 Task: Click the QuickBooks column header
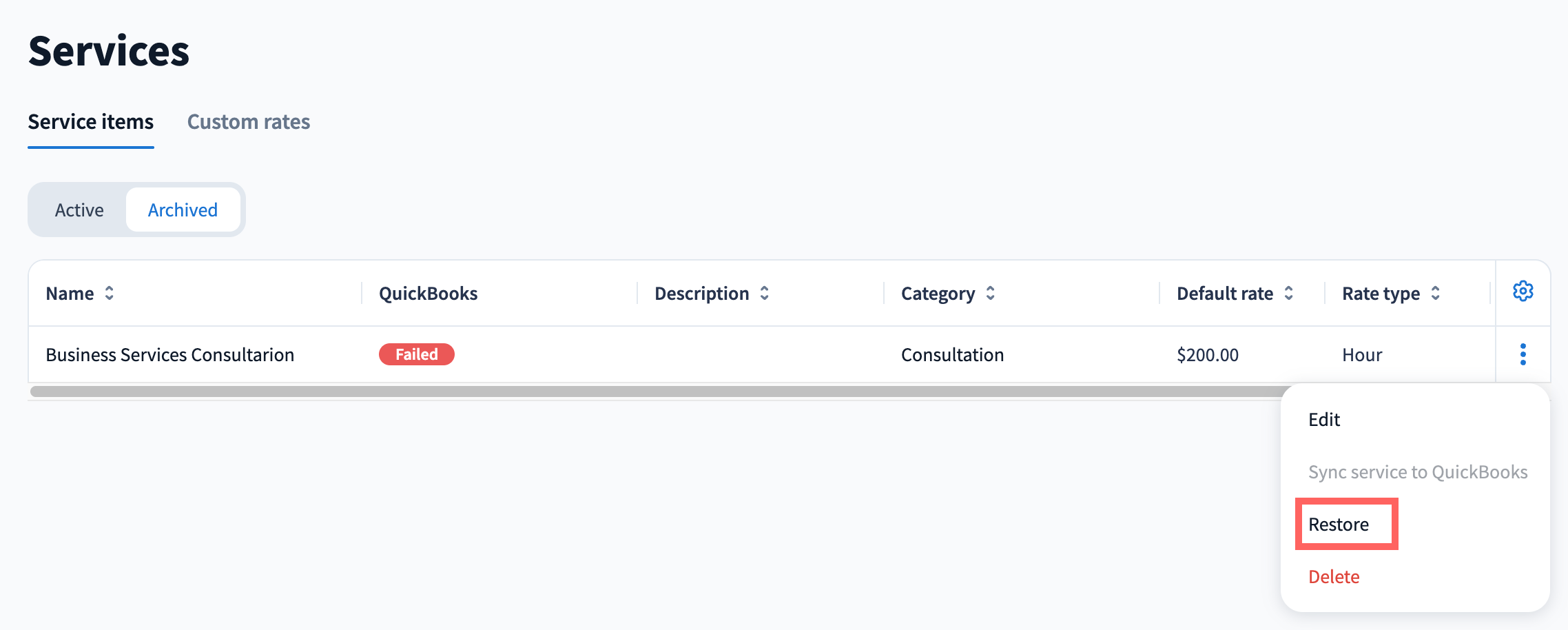429,294
